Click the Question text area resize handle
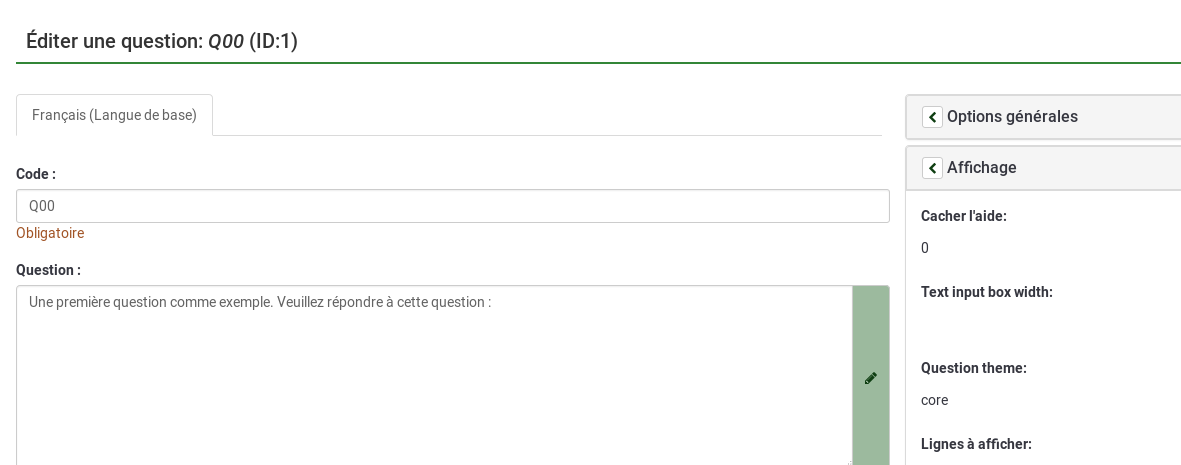 (848, 461)
